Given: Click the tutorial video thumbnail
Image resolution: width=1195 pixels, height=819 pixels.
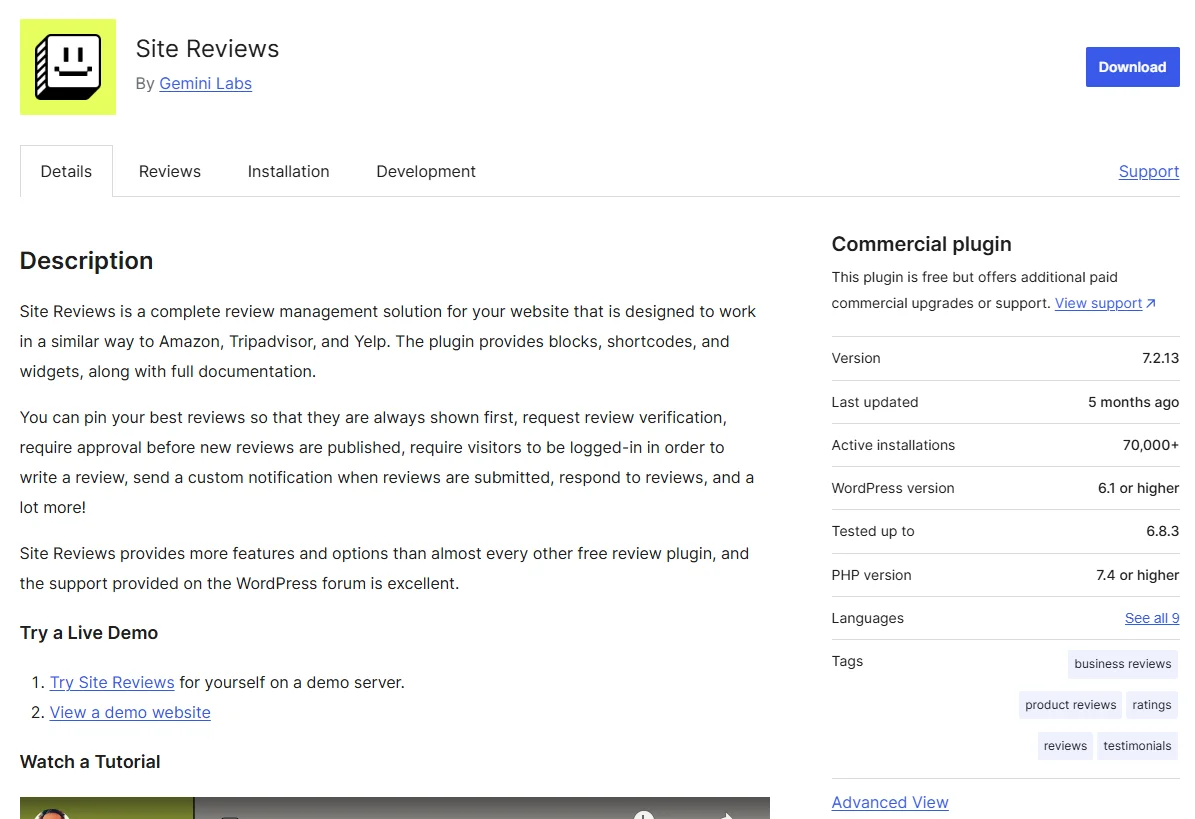Looking at the screenshot, I should pos(395,808).
